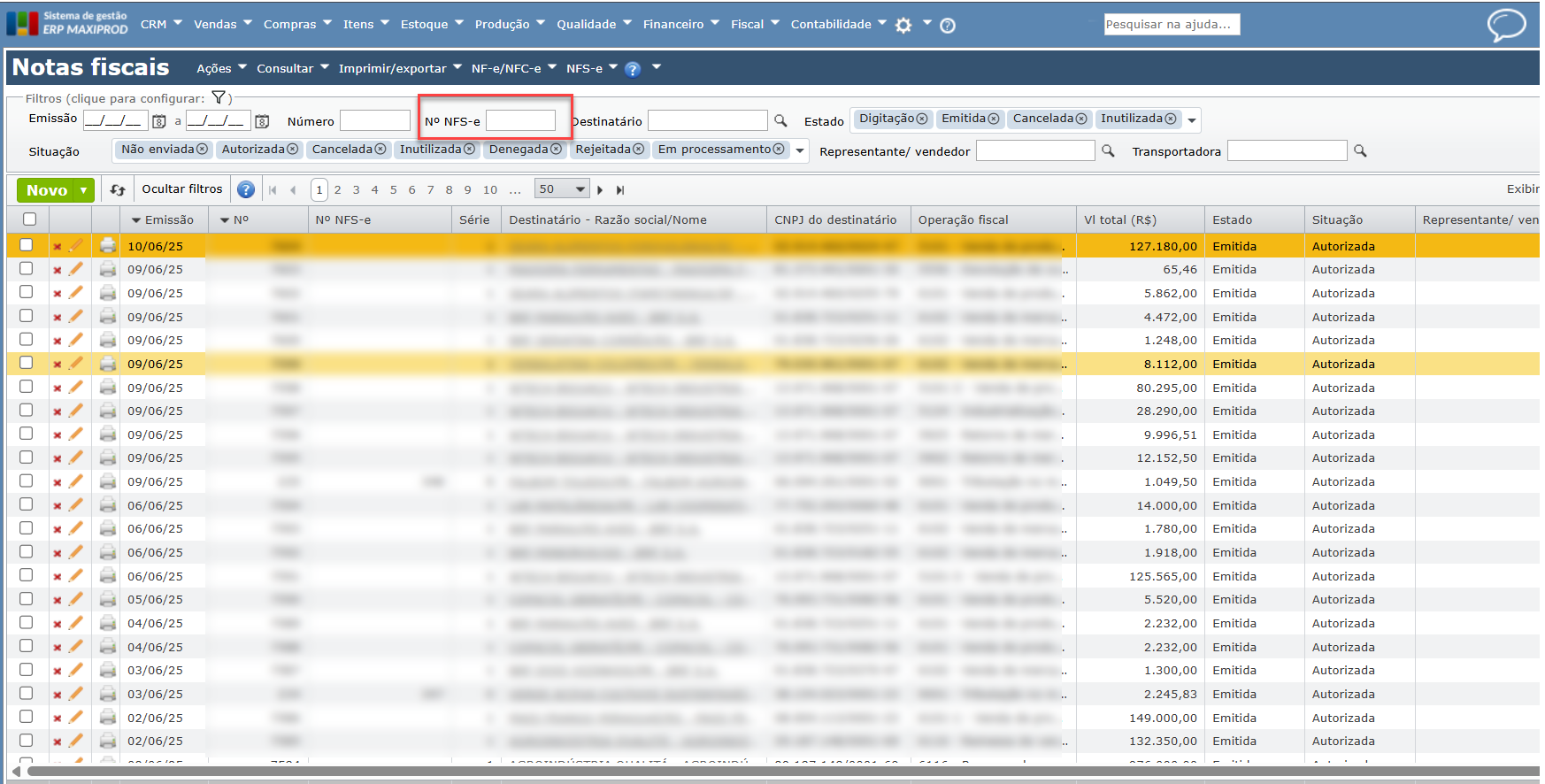Go to the next page of results
This screenshot has height=784, width=1545.
tap(600, 189)
